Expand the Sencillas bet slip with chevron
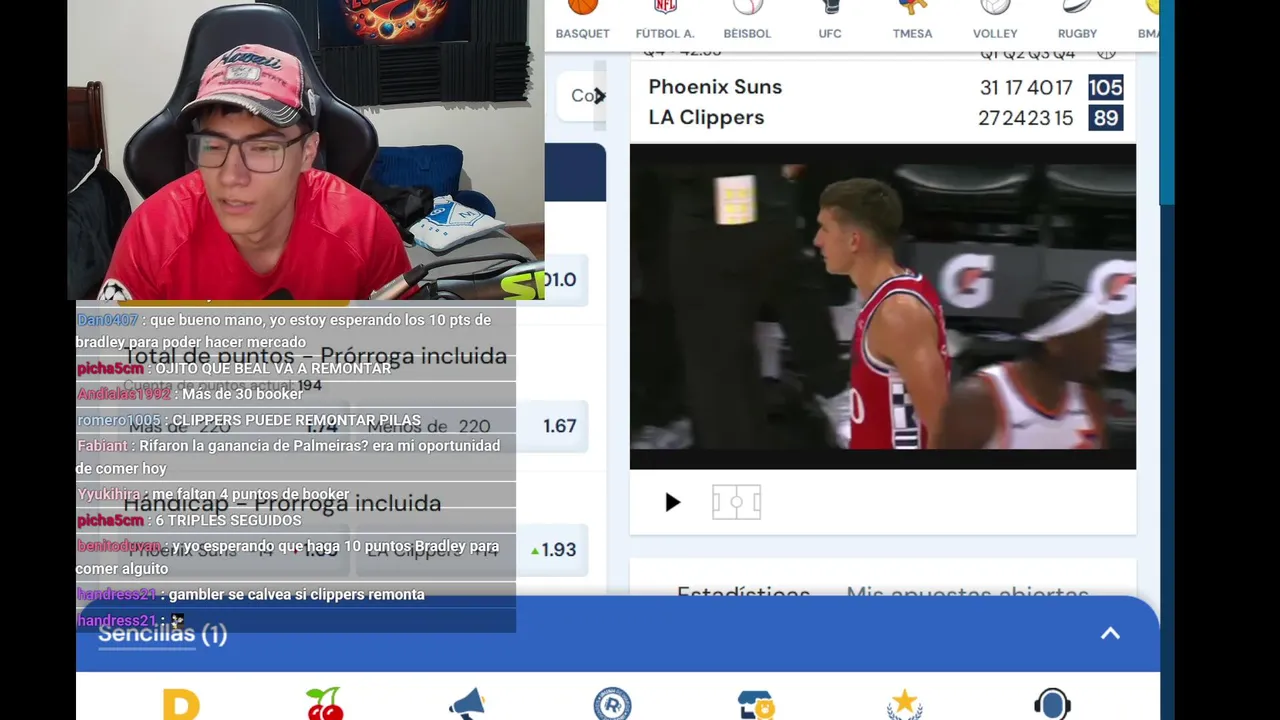1280x720 pixels. [x=1110, y=633]
